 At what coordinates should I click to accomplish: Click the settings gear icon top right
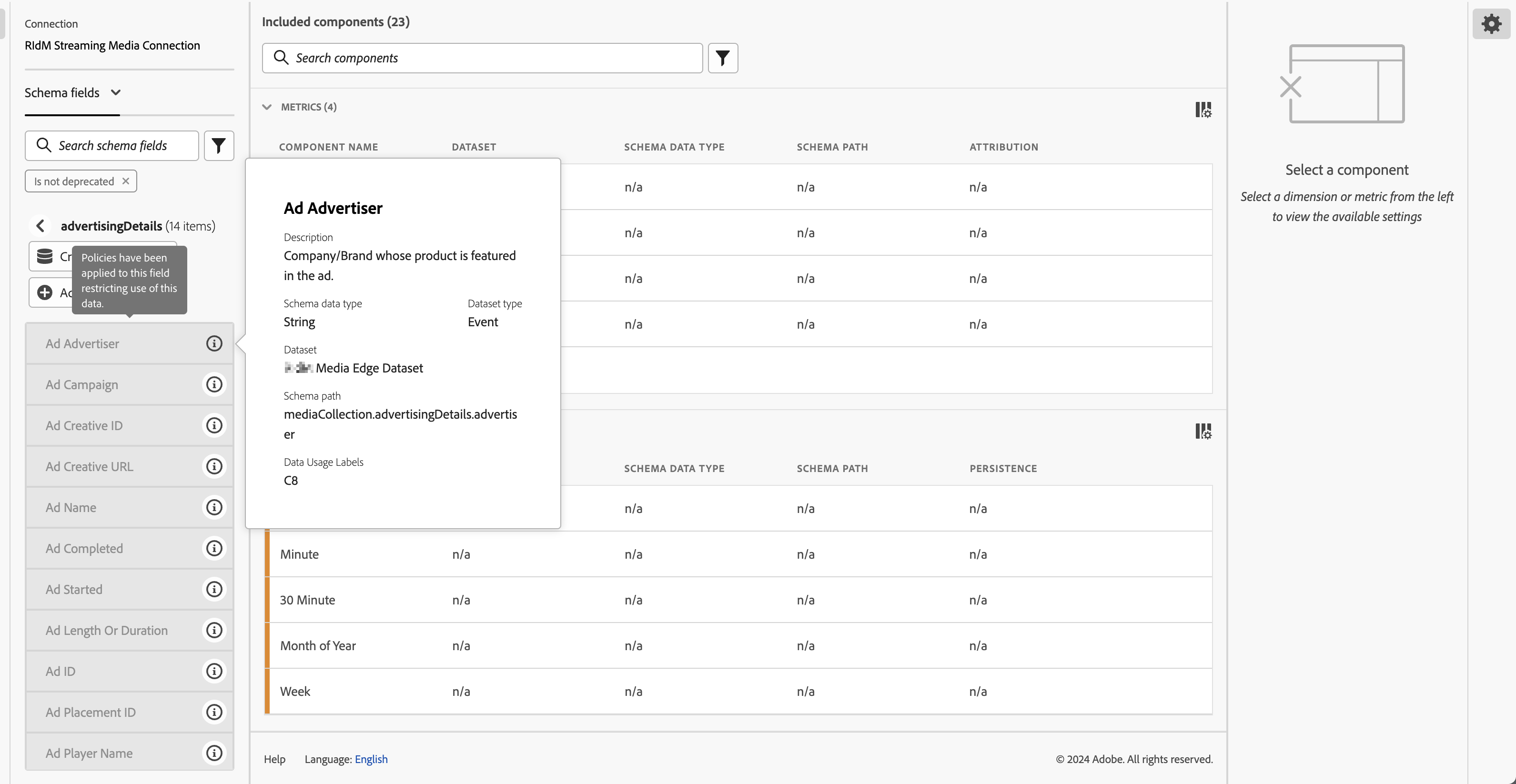tap(1491, 24)
